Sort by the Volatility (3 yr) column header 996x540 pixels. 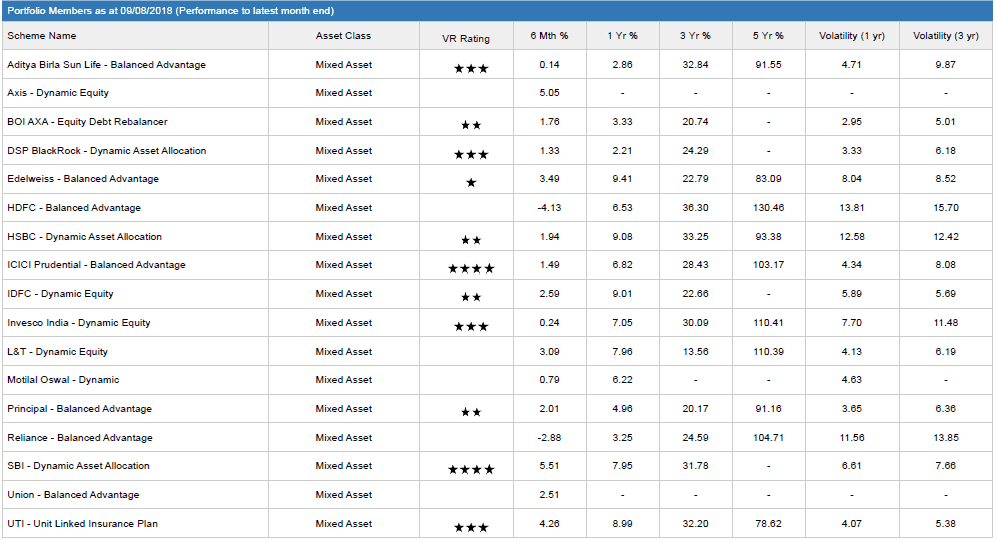(x=946, y=36)
